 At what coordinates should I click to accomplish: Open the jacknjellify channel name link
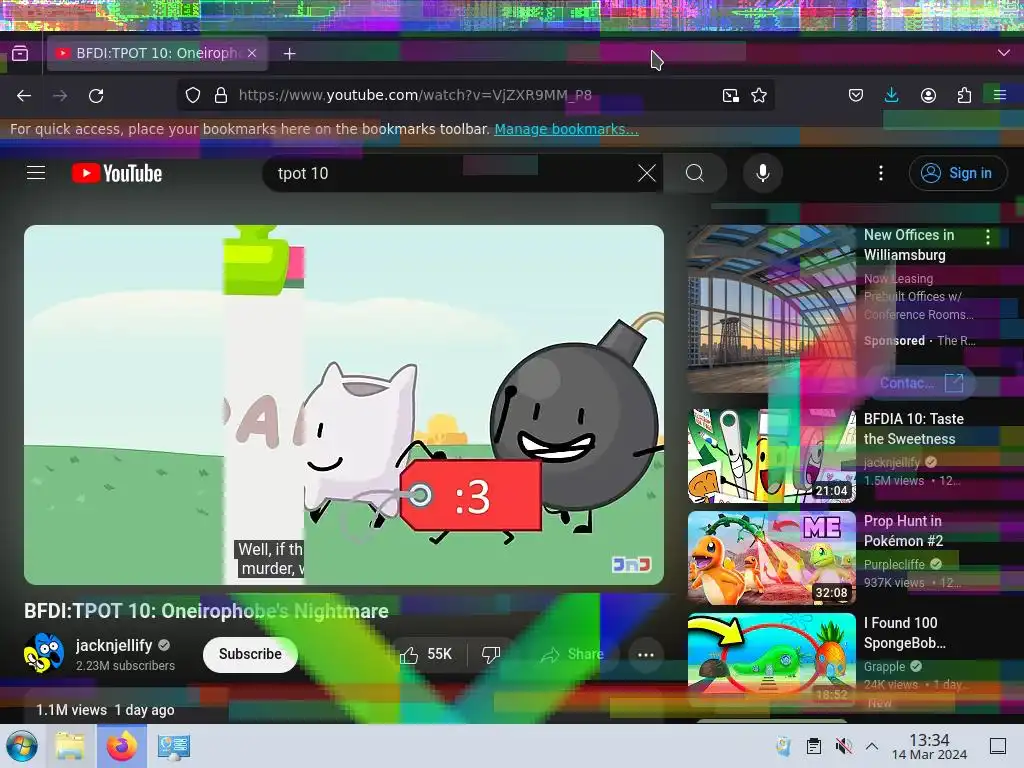click(x=114, y=645)
